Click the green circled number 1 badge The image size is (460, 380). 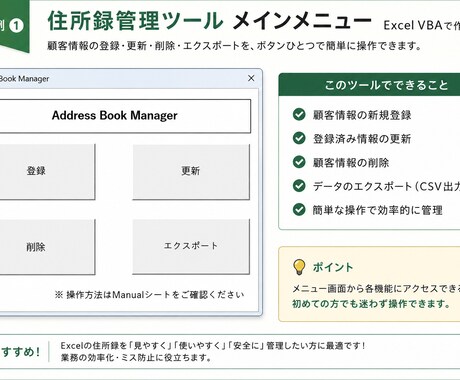click(16, 26)
